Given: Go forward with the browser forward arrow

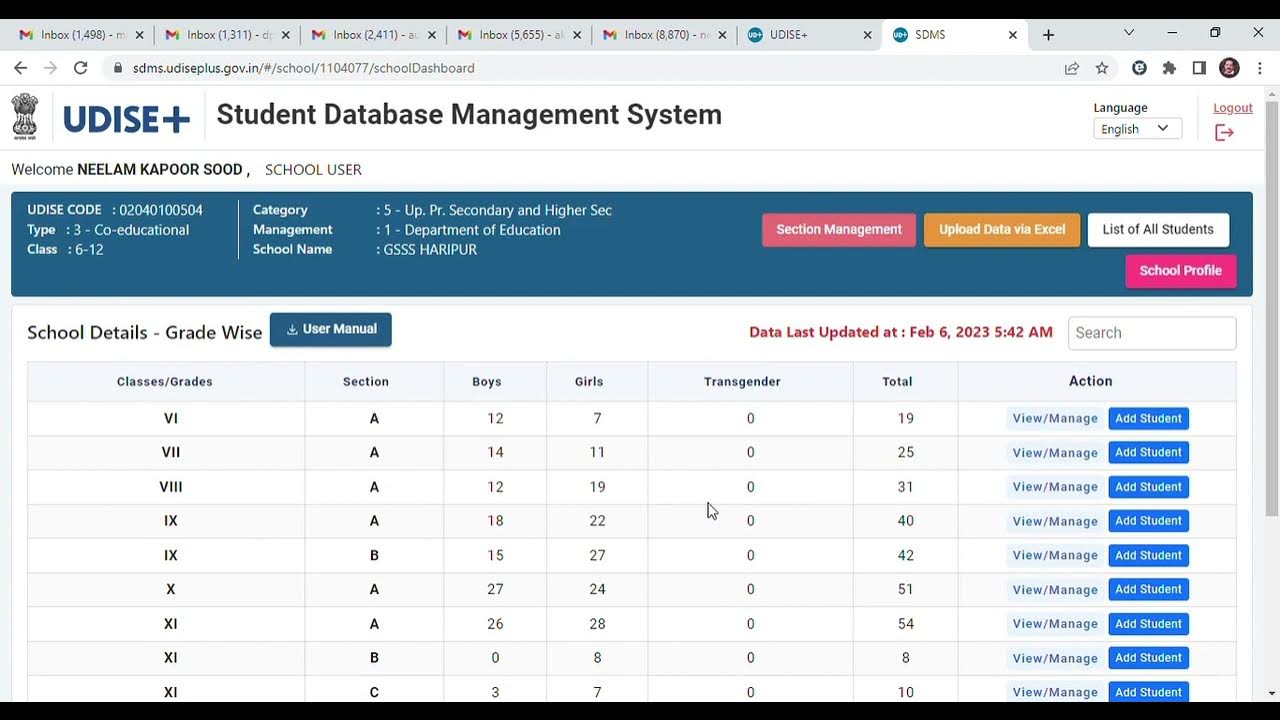Looking at the screenshot, I should coord(50,68).
